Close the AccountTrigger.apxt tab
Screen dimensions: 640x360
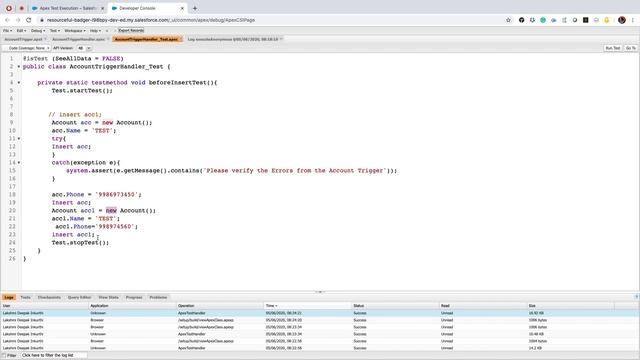(45, 39)
